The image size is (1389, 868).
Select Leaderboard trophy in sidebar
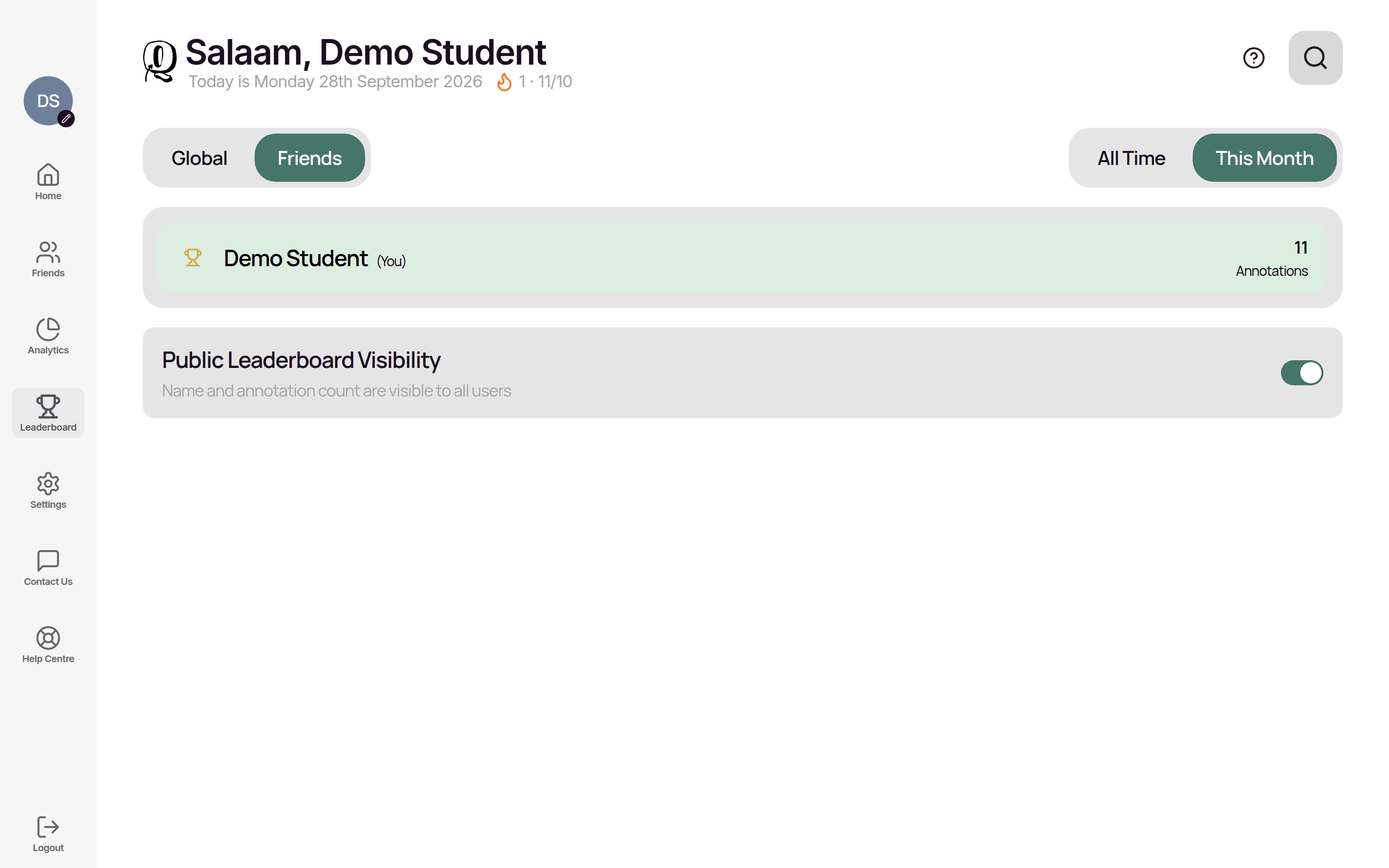pos(48,413)
